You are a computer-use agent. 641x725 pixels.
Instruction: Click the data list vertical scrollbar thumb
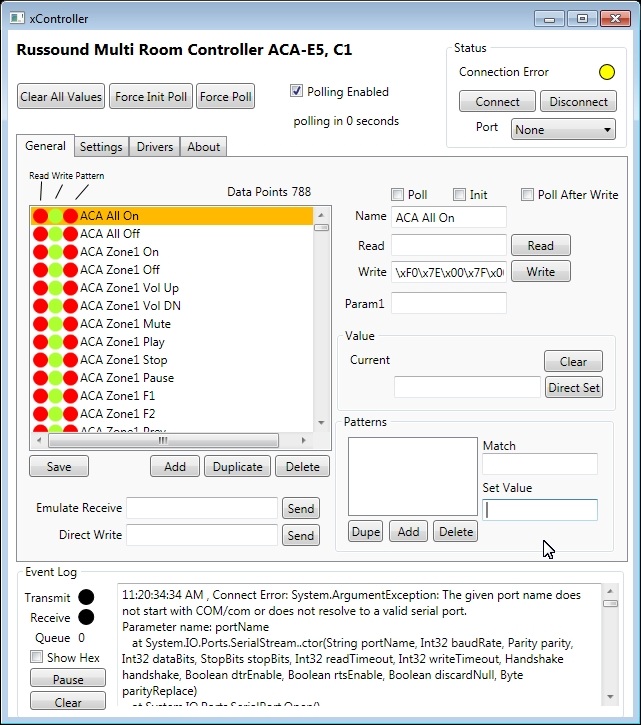321,227
